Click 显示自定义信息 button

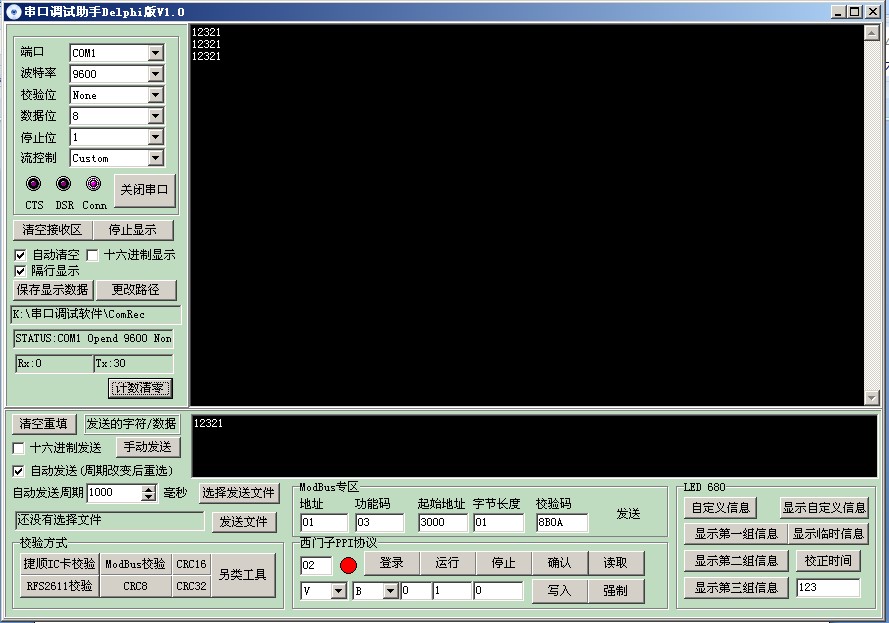pos(824,508)
